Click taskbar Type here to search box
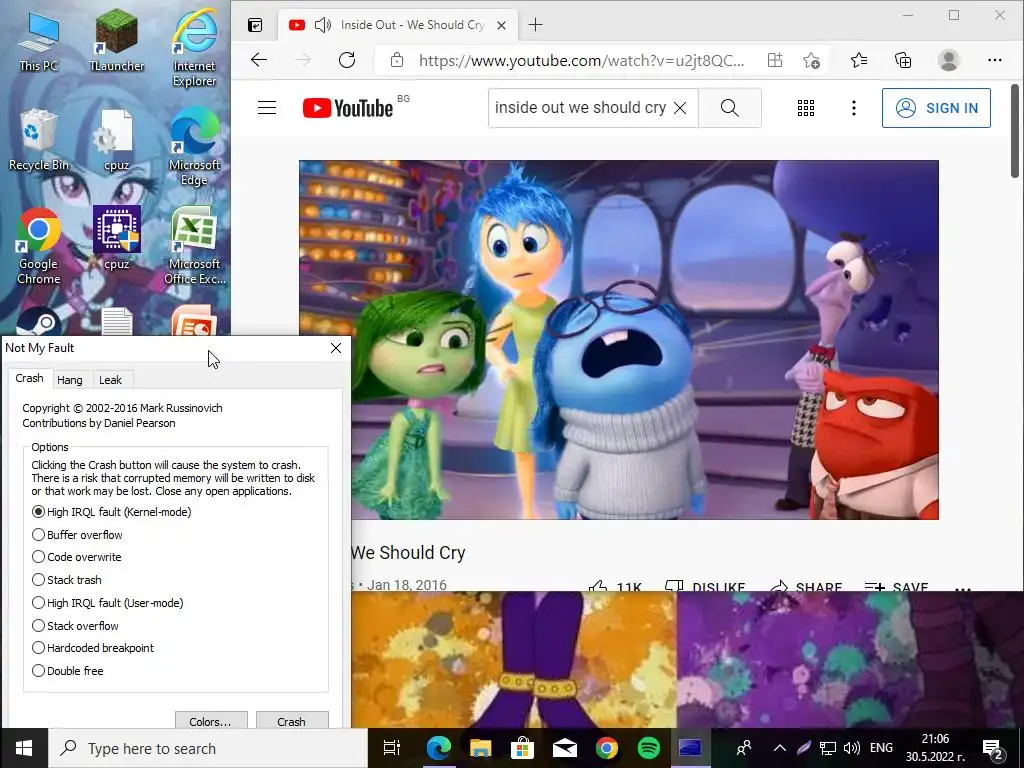1024x768 pixels. 208,748
